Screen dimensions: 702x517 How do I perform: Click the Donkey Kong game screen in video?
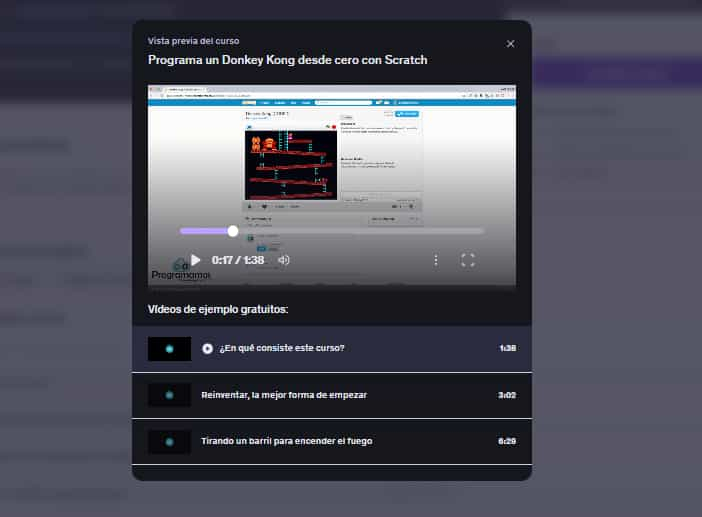(291, 165)
